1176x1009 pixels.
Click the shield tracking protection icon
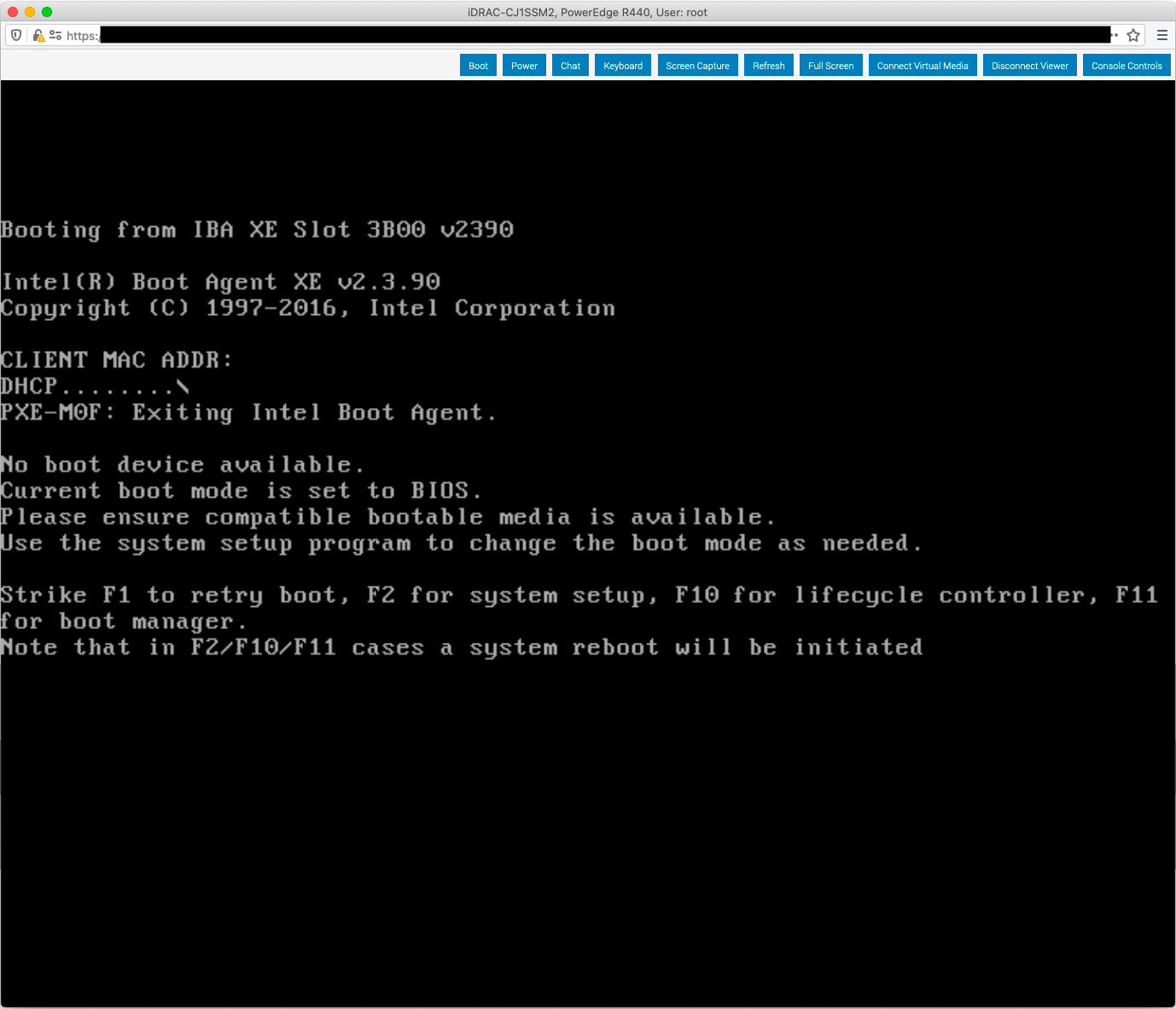[x=16, y=35]
